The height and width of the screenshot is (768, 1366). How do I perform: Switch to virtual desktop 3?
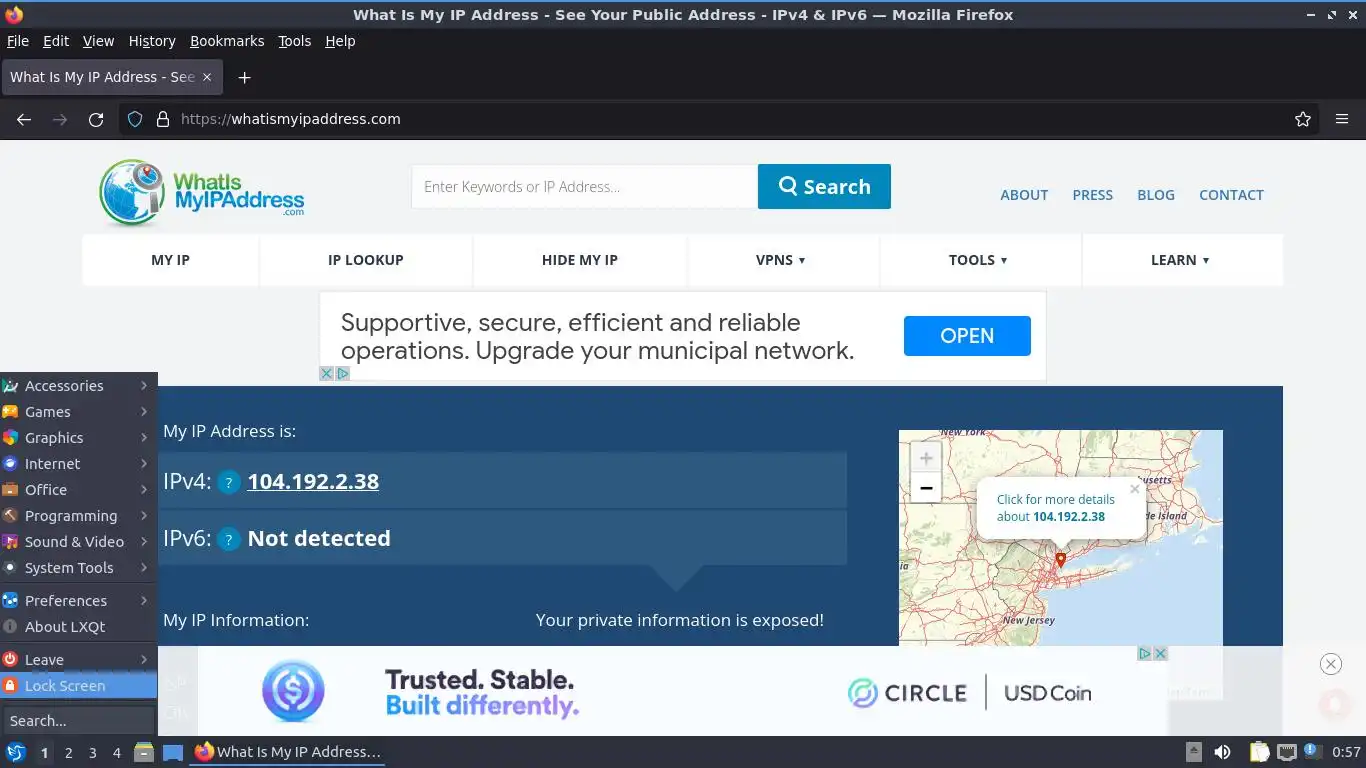click(92, 753)
